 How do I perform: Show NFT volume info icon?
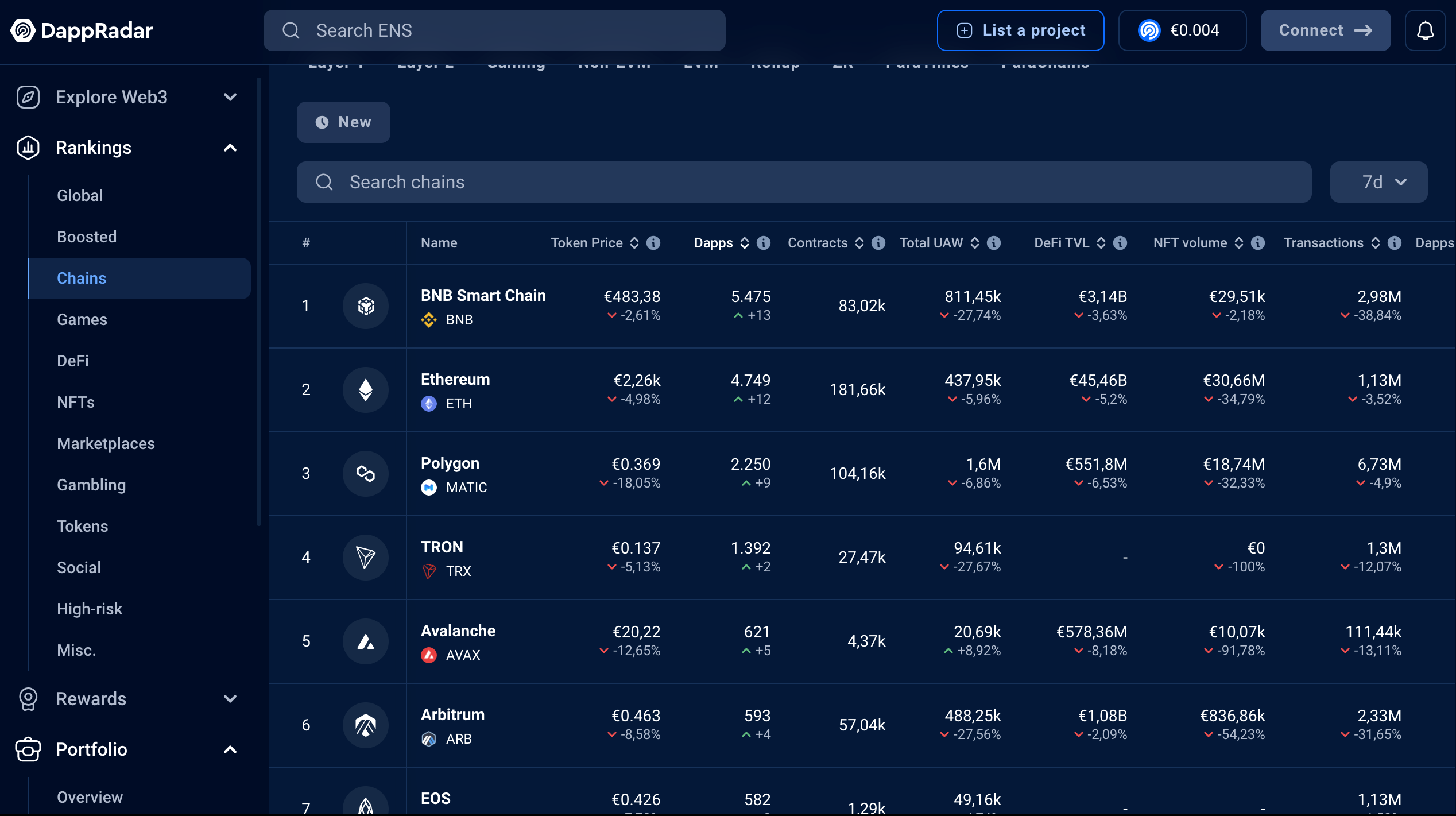coord(1258,243)
